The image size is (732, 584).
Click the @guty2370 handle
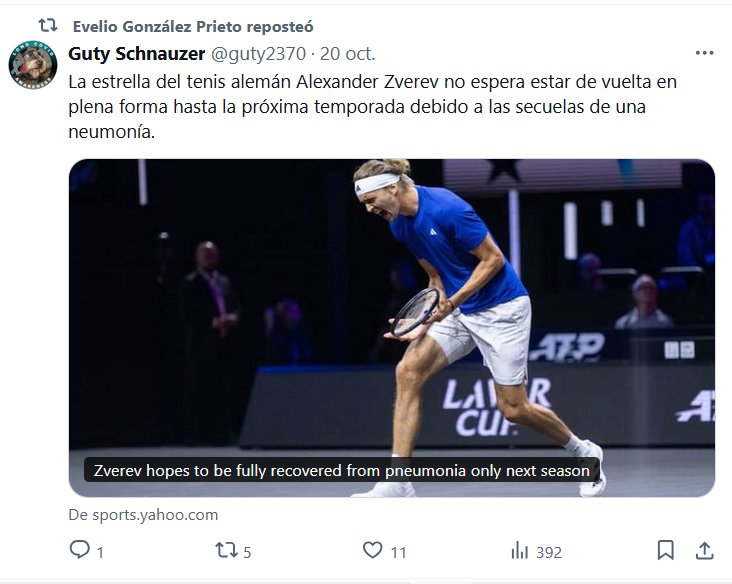pyautogui.click(x=256, y=54)
